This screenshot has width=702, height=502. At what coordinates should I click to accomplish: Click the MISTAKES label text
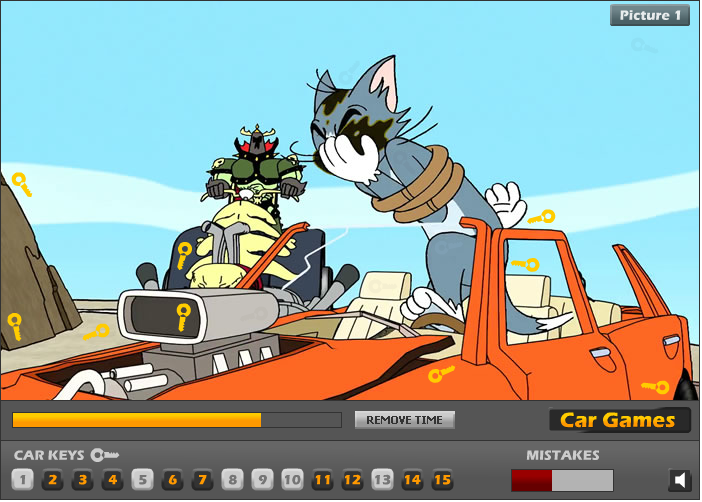563,455
